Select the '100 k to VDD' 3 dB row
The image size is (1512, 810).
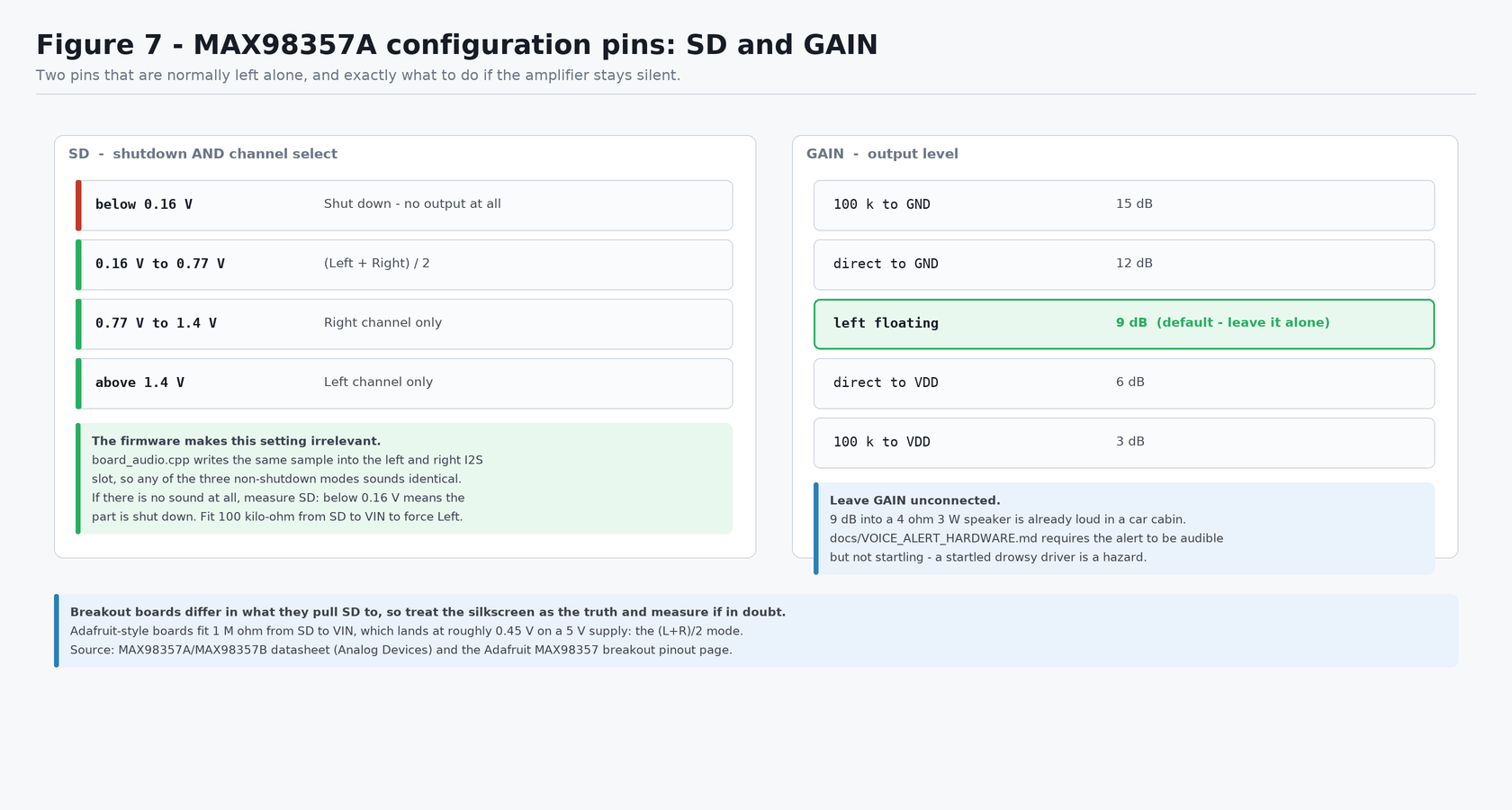pyautogui.click(x=1124, y=443)
